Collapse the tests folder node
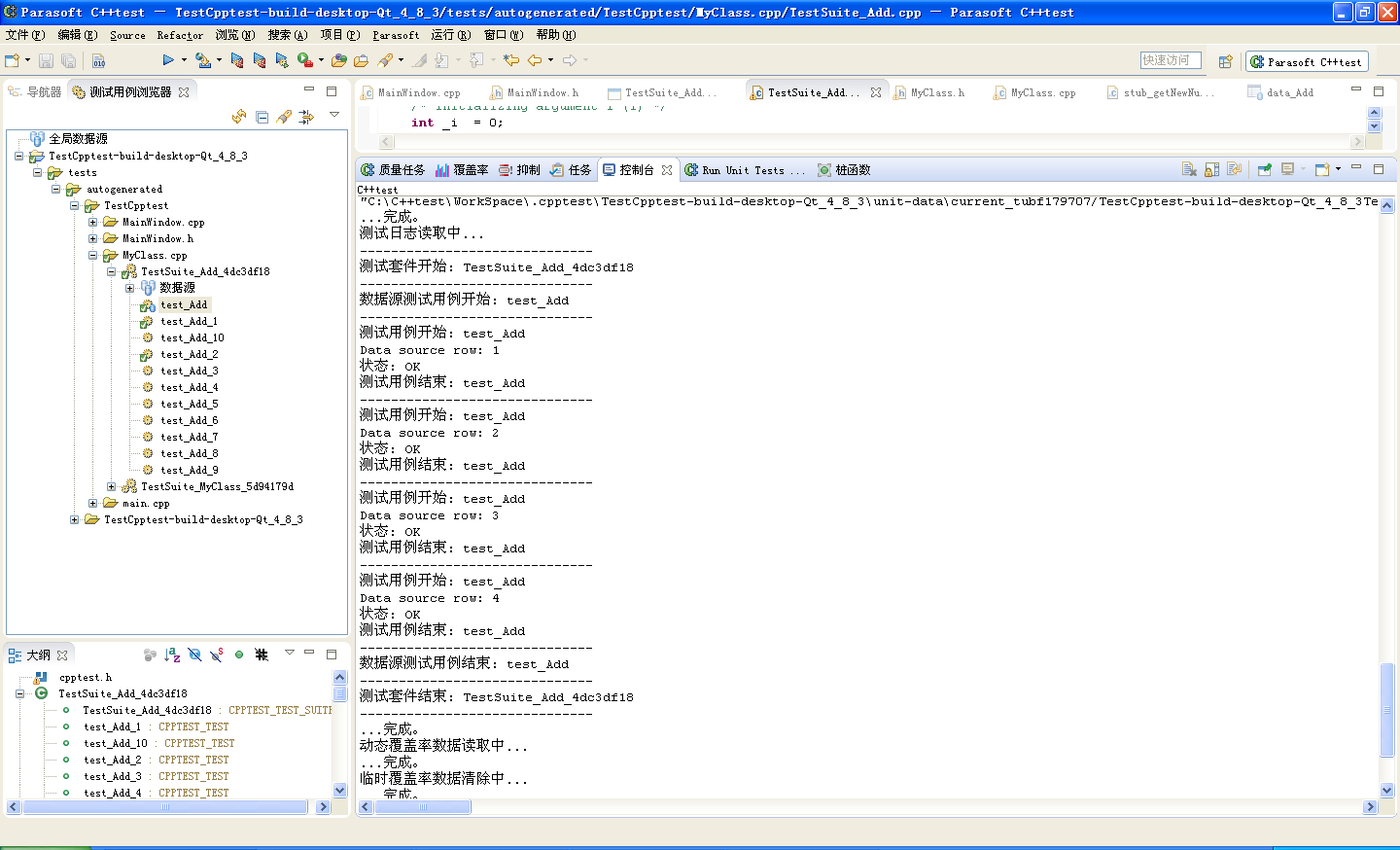This screenshot has width=1400, height=850. coord(38,172)
